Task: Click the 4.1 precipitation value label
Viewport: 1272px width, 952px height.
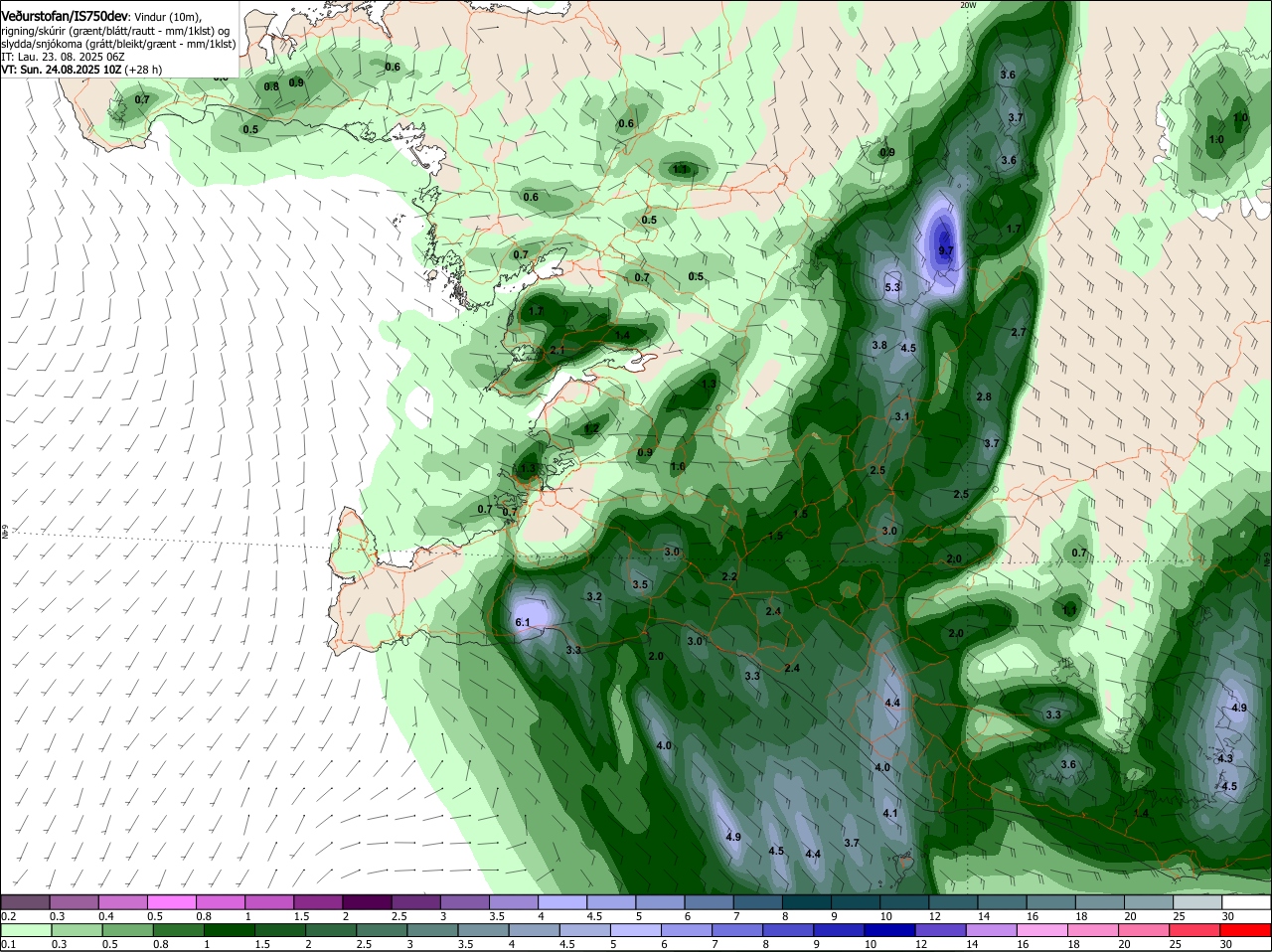Action: coord(890,813)
